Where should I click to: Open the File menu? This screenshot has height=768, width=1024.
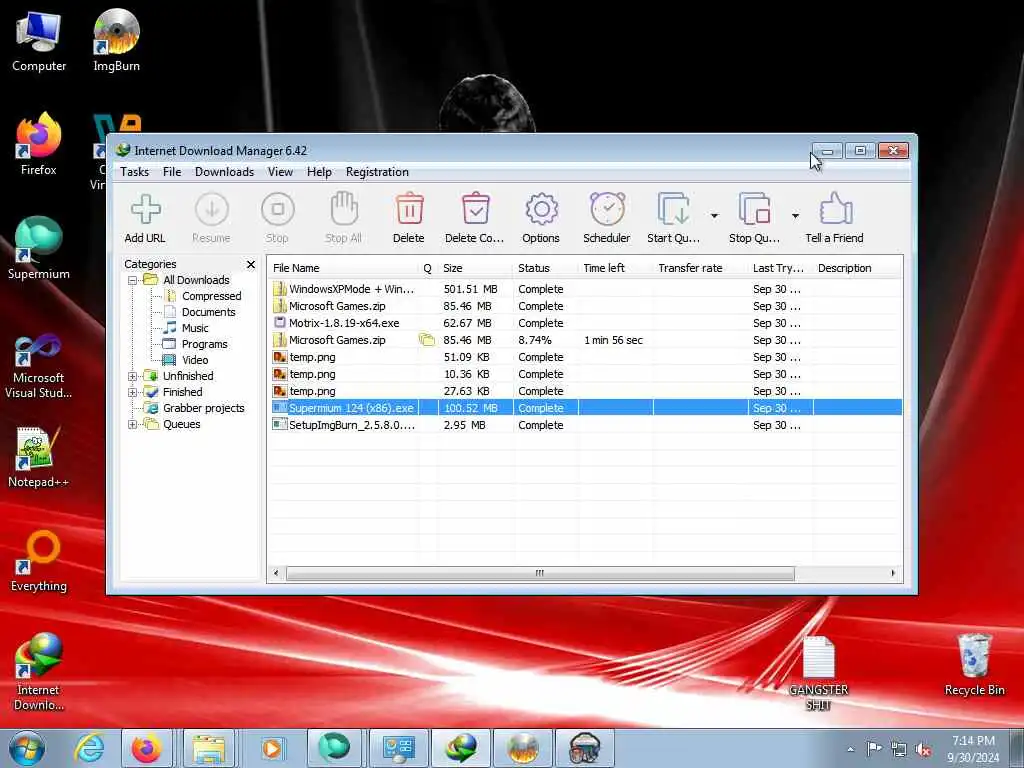coord(172,172)
